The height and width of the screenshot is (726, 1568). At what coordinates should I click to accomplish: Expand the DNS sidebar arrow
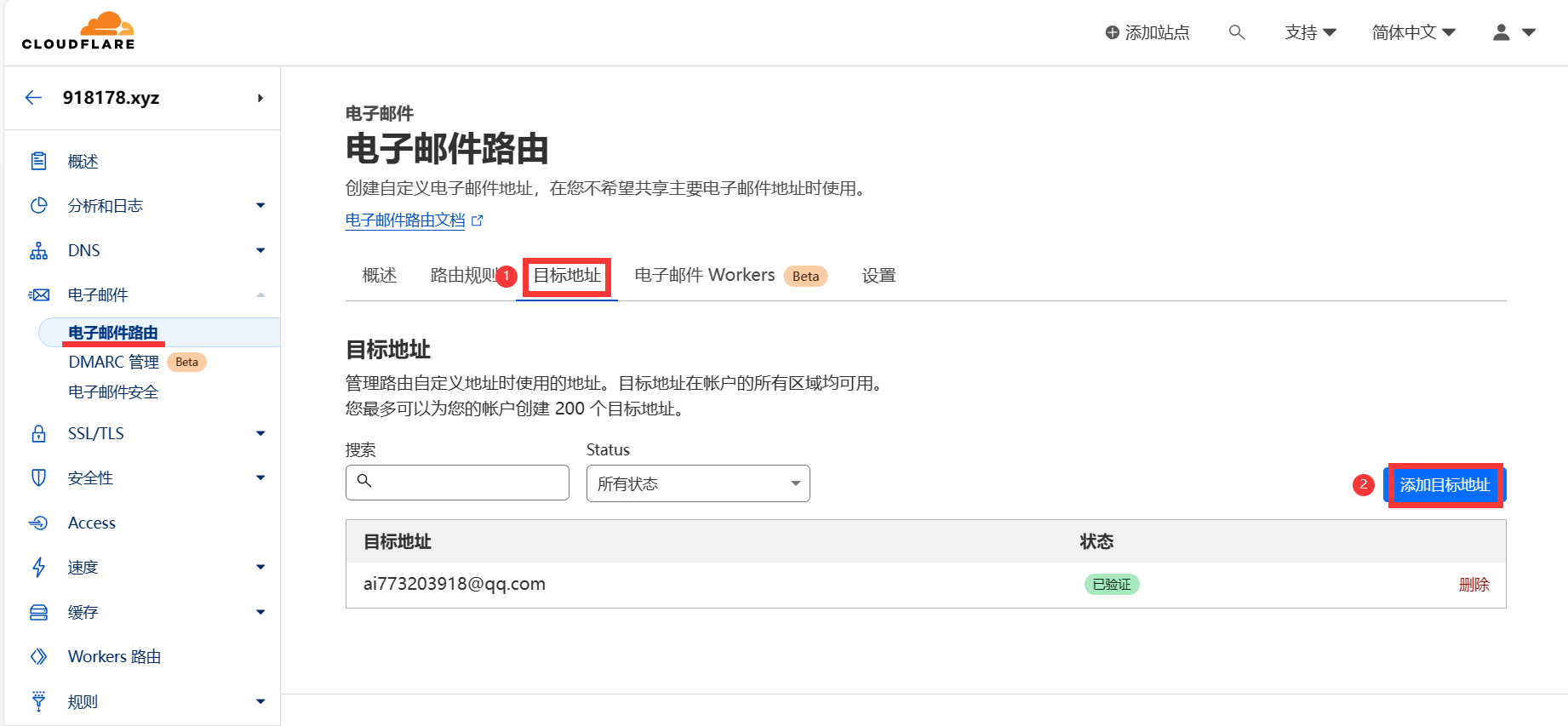(260, 250)
